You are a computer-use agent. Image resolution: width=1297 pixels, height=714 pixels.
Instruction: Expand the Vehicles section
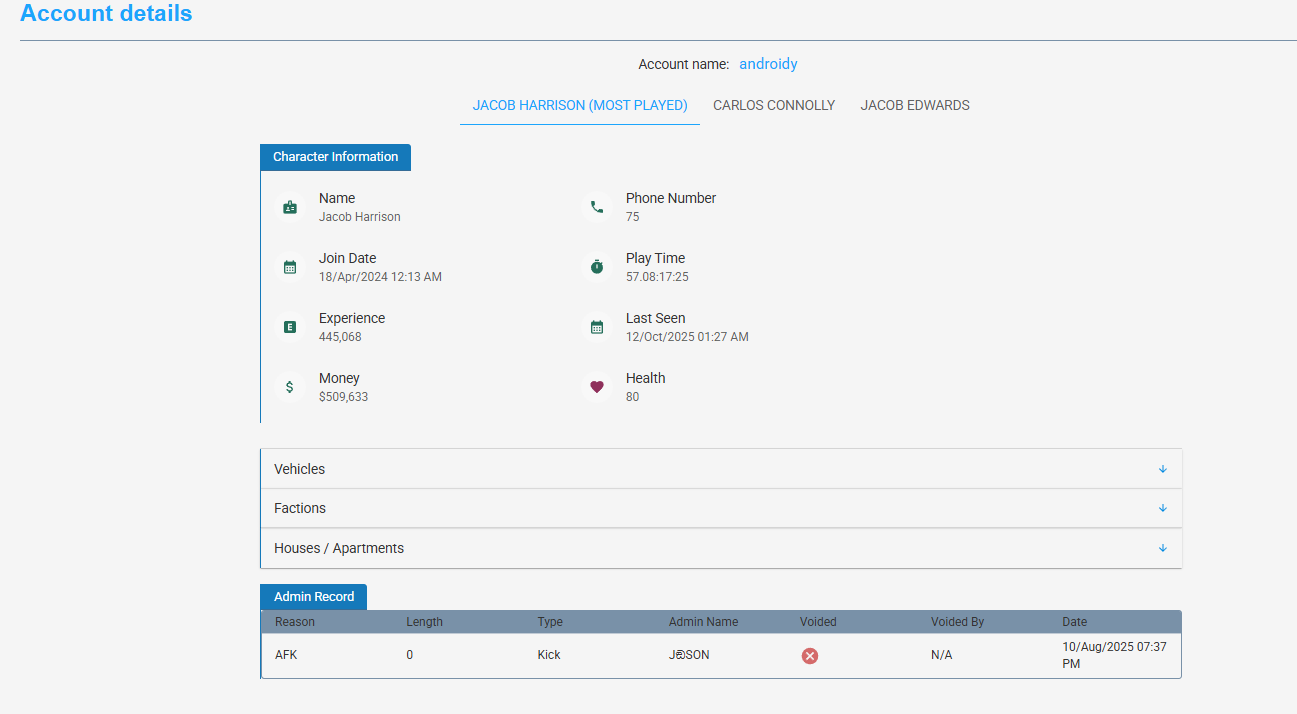721,469
